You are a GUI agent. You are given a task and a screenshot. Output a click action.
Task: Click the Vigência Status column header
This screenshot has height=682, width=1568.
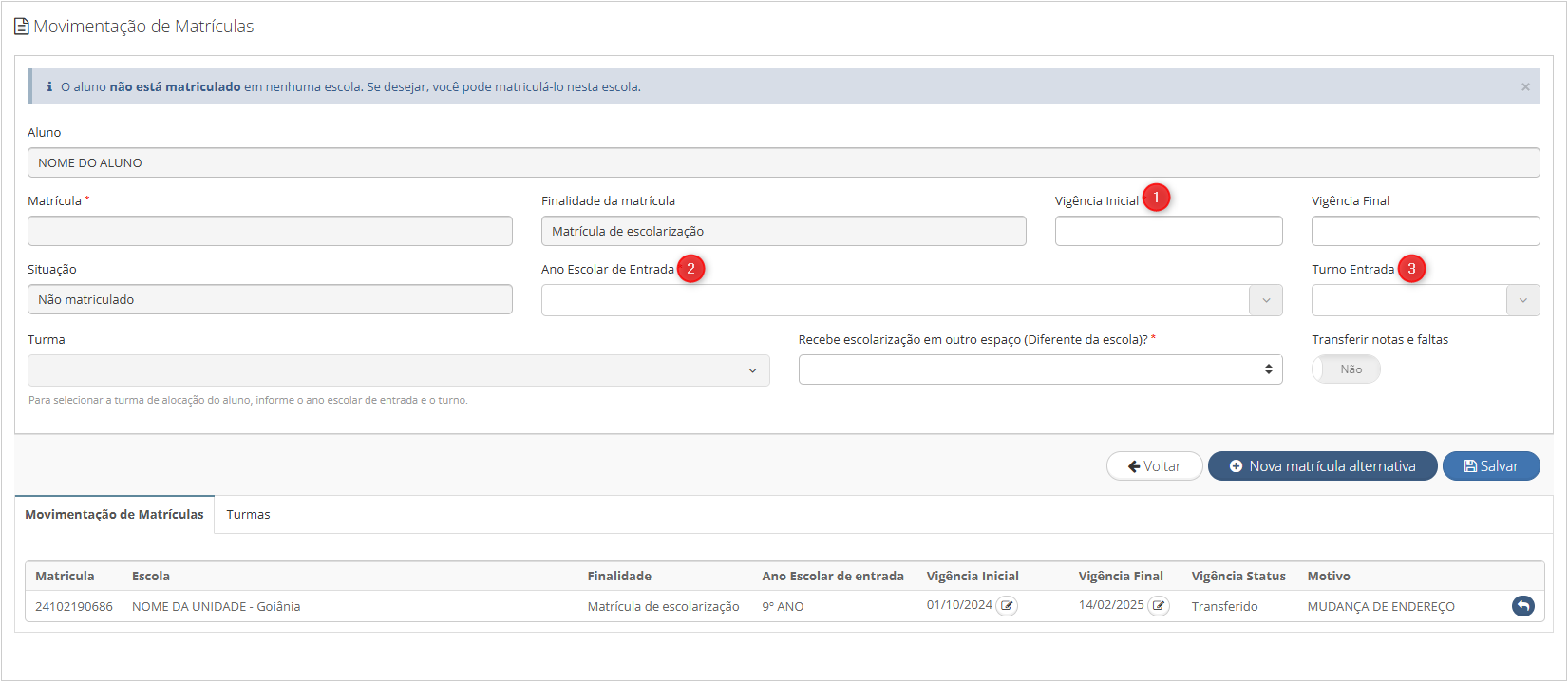1238,576
